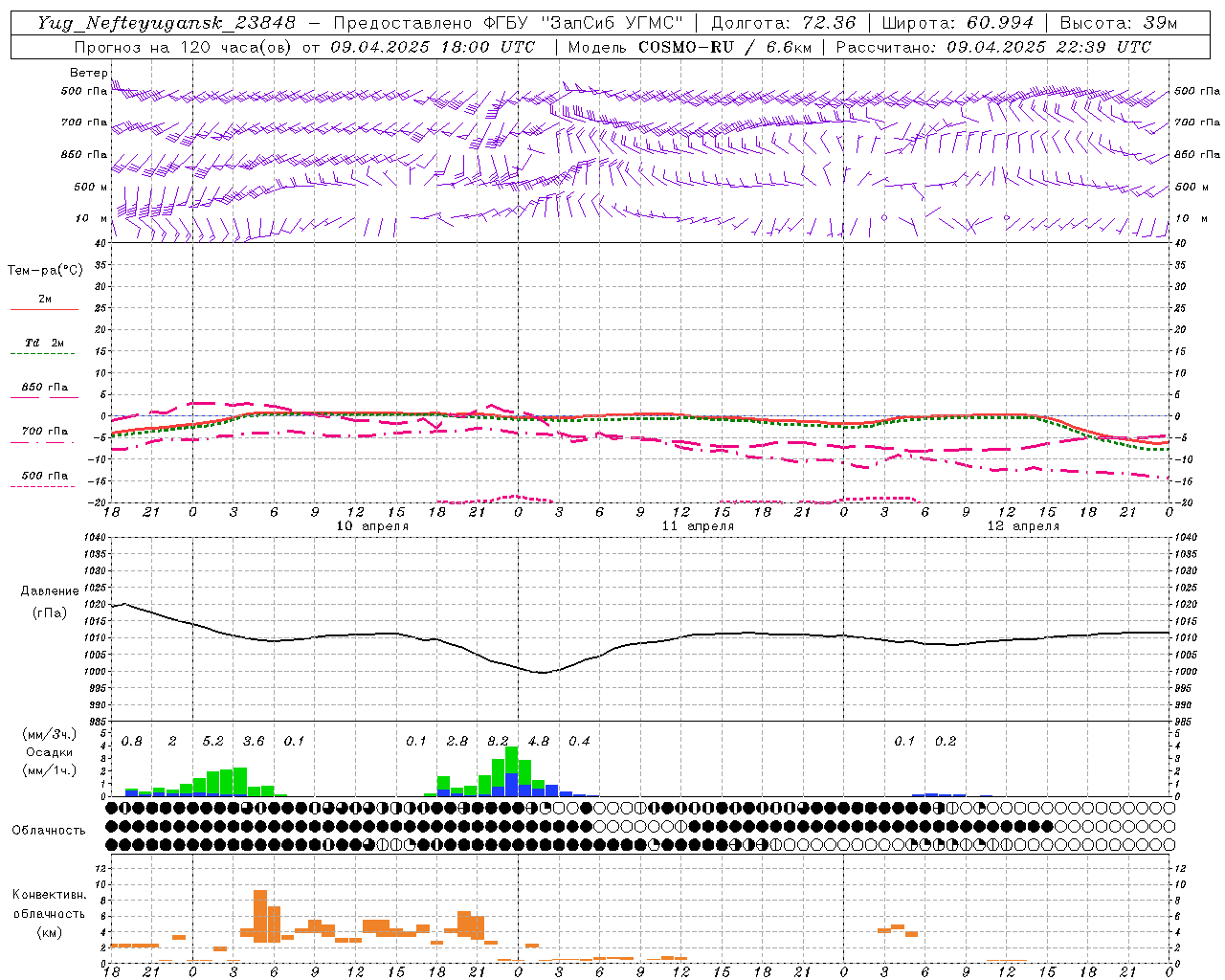Click the 10 апреля date label
1225x980 pixels.
point(372,526)
